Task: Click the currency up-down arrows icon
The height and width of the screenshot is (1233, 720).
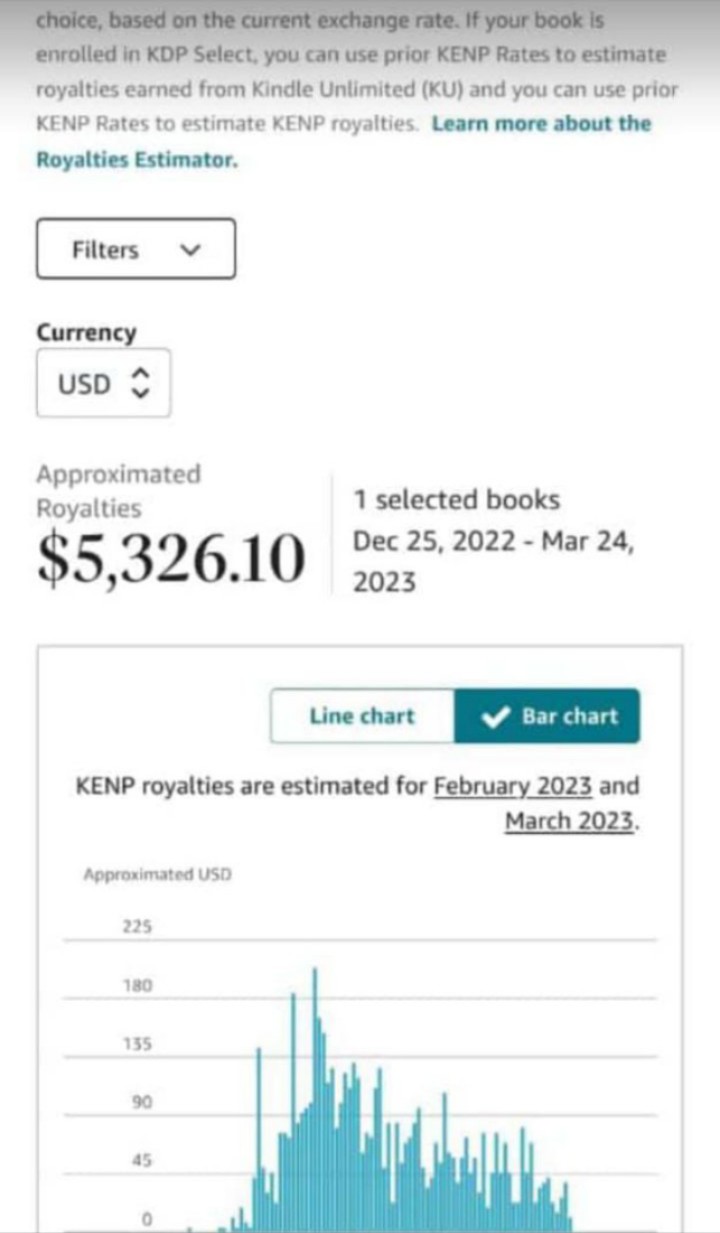Action: point(139,383)
